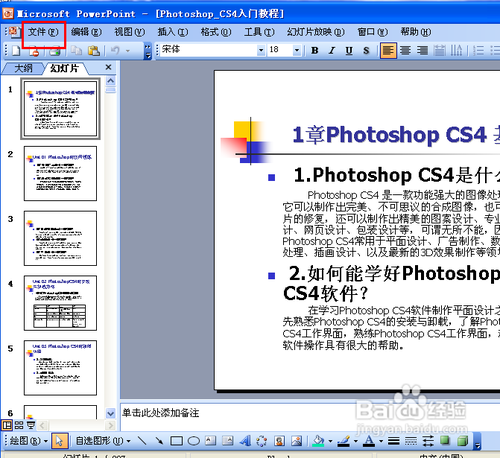This screenshot has width=500, height=458.
Task: Click the notes area 单击此处添加备注
Action: [160, 413]
